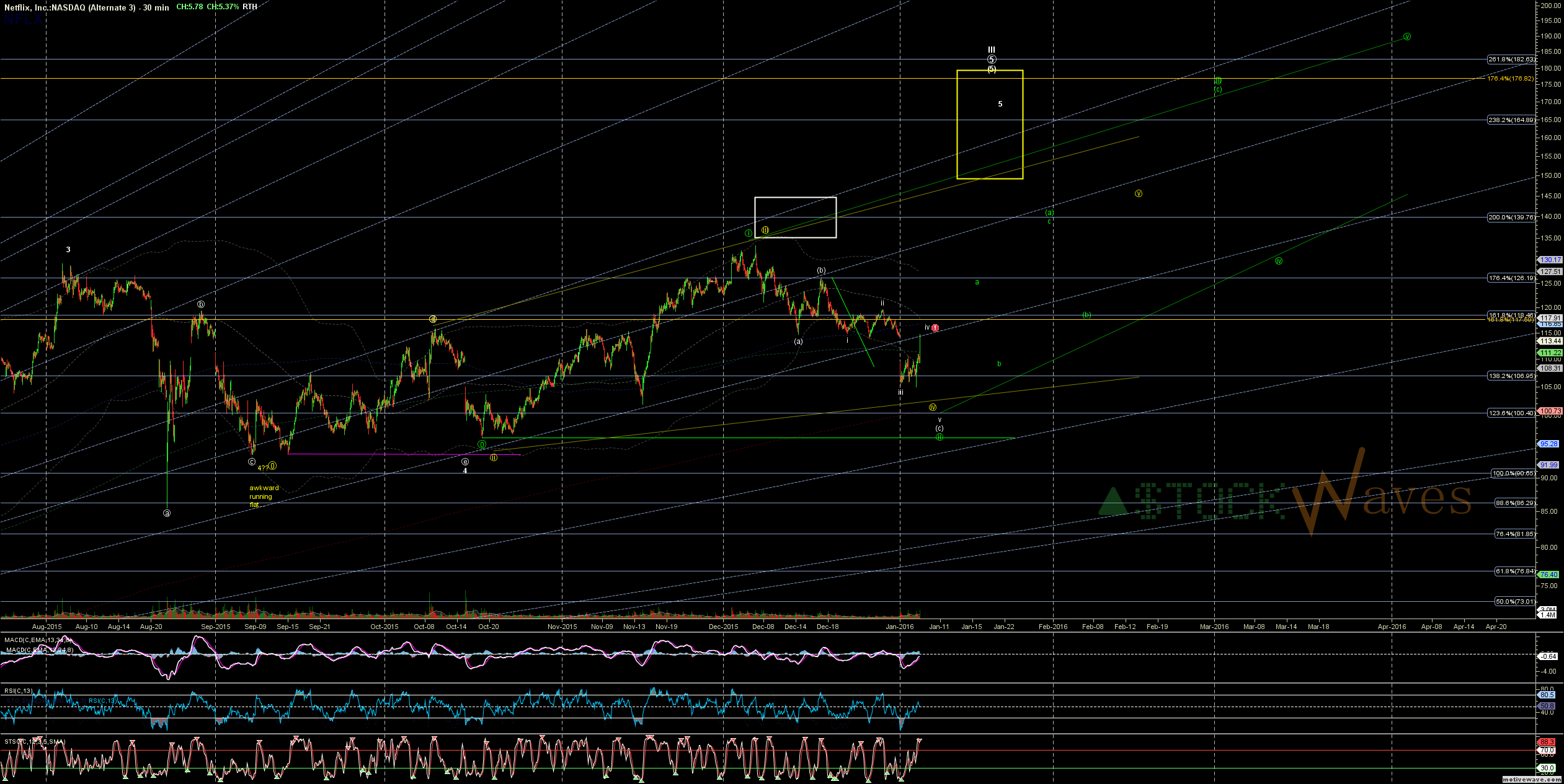Click the blue 130.17 price tag
The width and height of the screenshot is (1564, 784).
(x=1549, y=260)
